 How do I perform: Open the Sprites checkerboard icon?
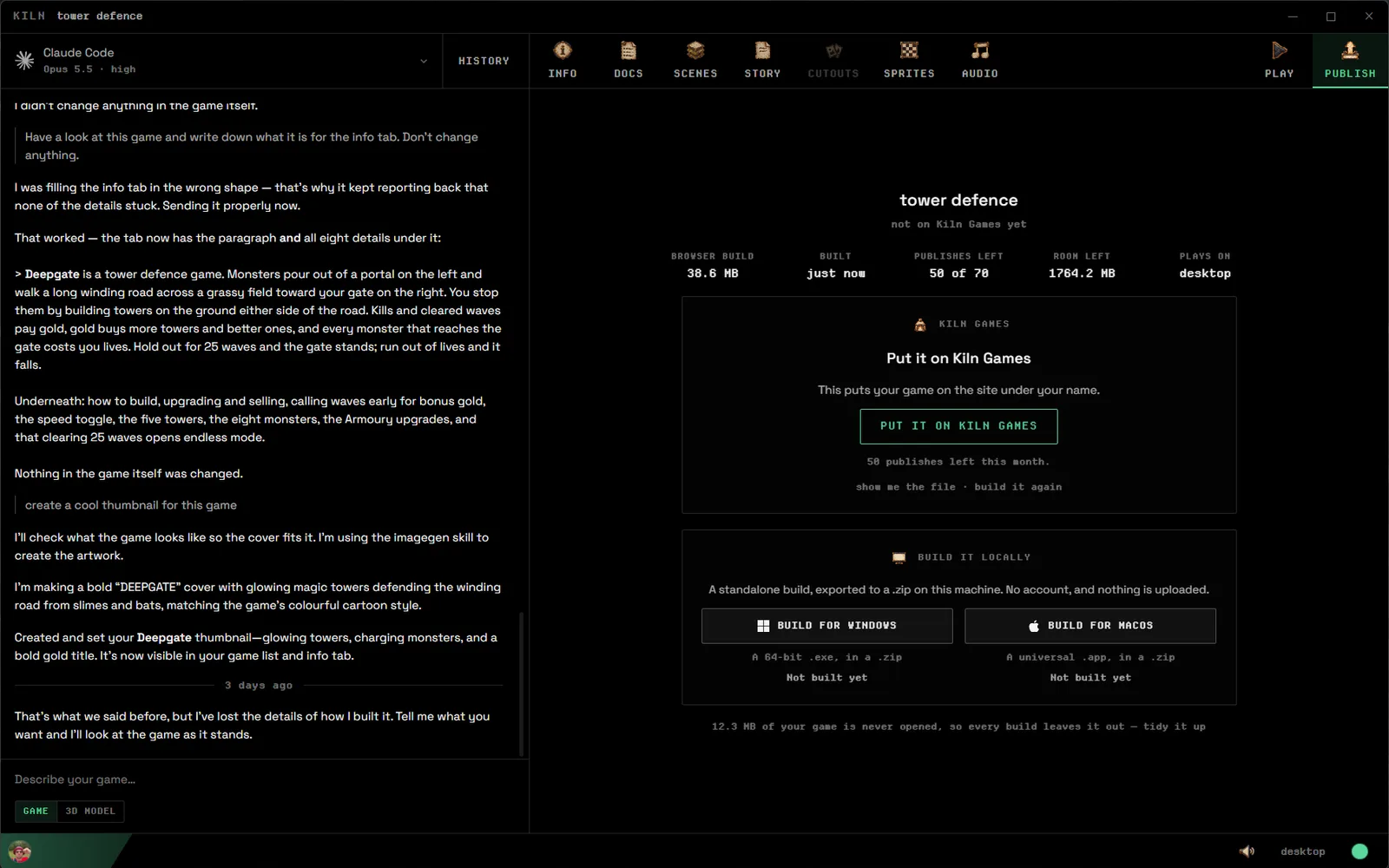[909, 50]
